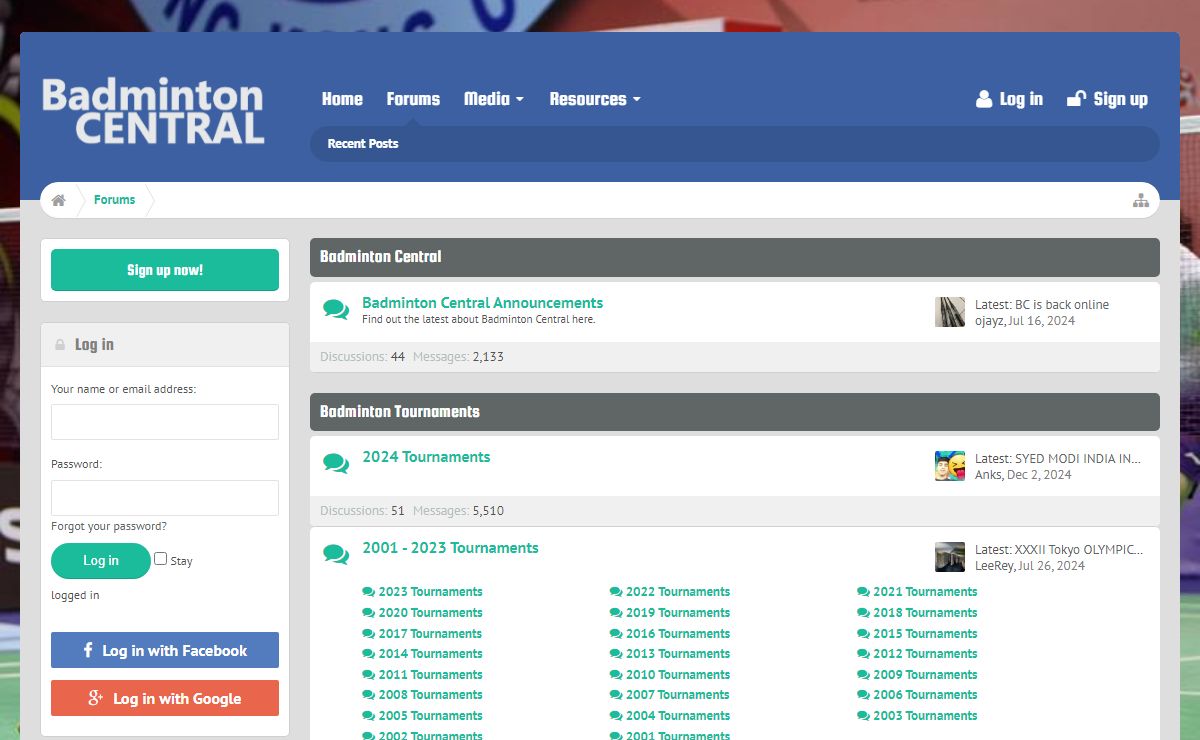Enable the Stay logged in checkbox
The image size is (1200, 740).
(160, 559)
